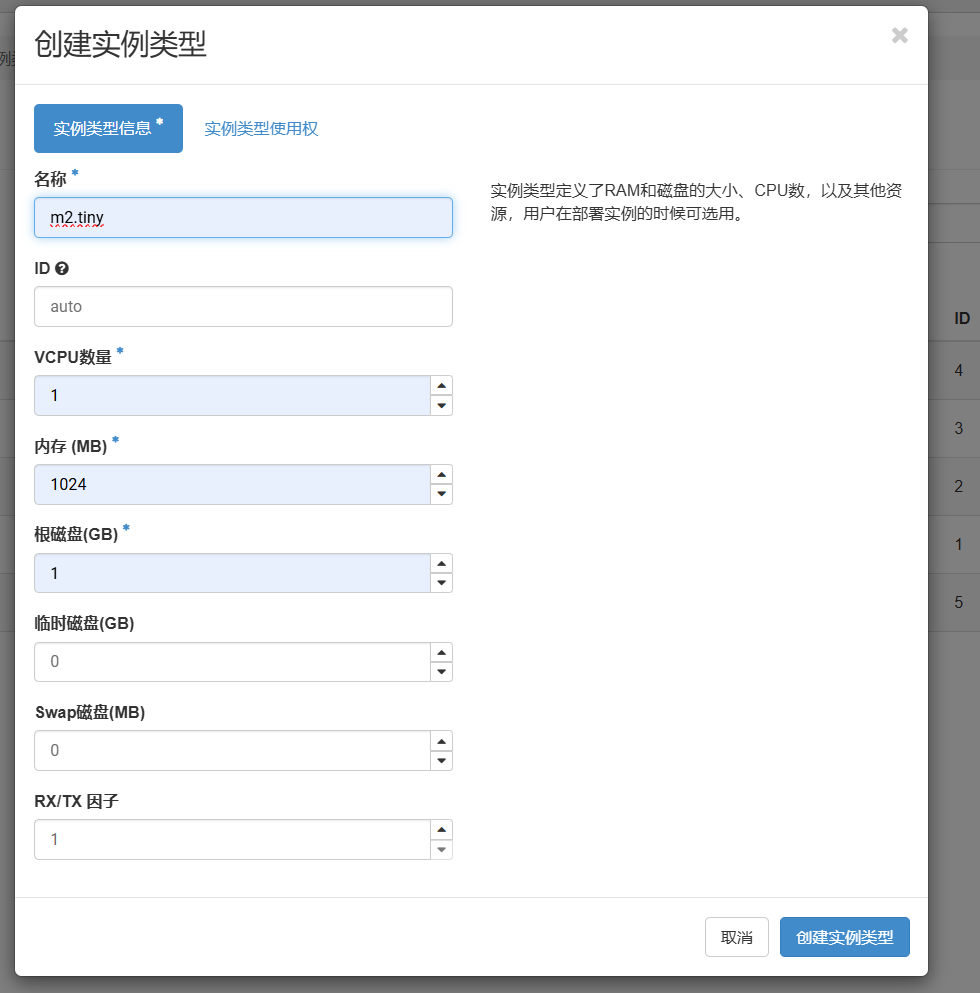The height and width of the screenshot is (993, 980).
Task: Click inside the Swap磁盘(MB) input field
Action: click(x=230, y=751)
